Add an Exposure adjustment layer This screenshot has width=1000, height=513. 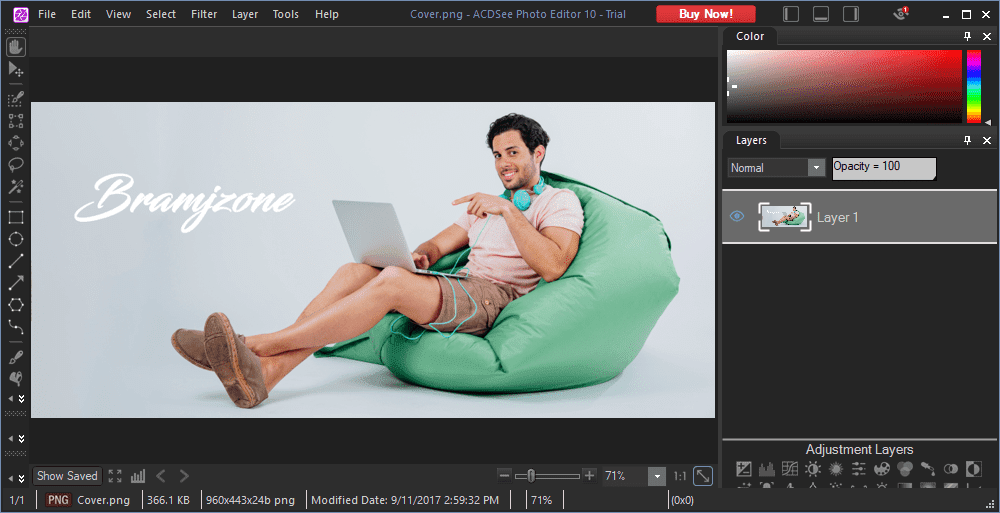[x=744, y=469]
